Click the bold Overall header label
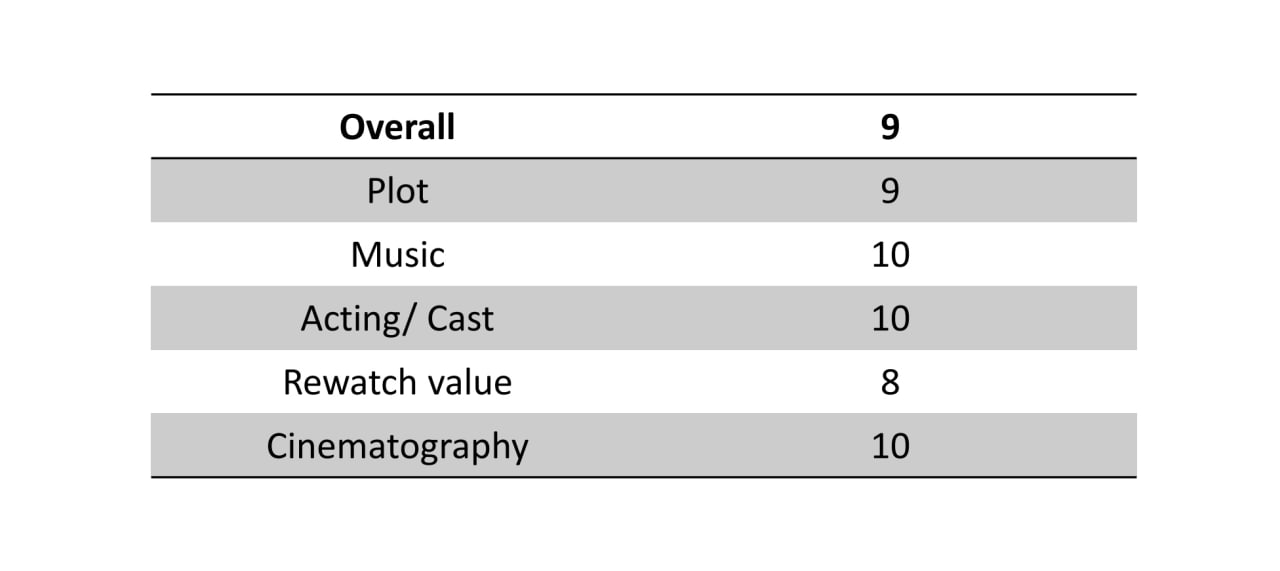Image resolution: width=1280 pixels, height=571 pixels. pos(397,127)
